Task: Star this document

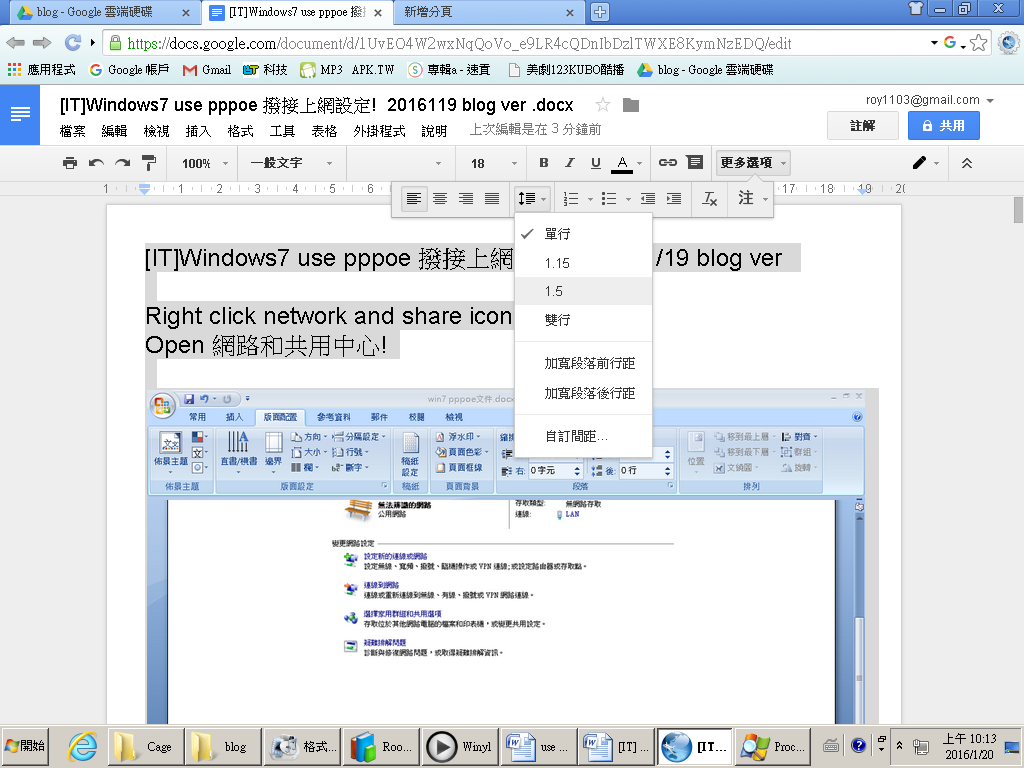Action: (x=603, y=104)
